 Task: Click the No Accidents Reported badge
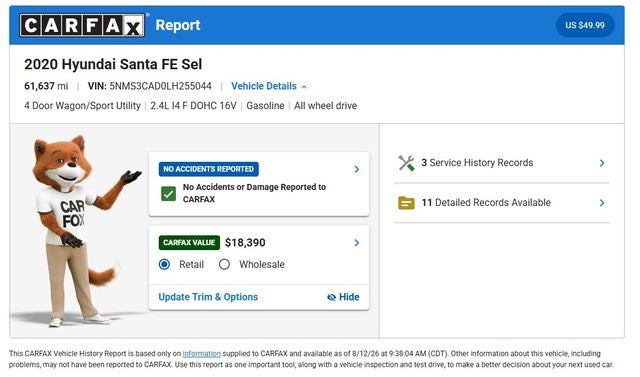[209, 169]
